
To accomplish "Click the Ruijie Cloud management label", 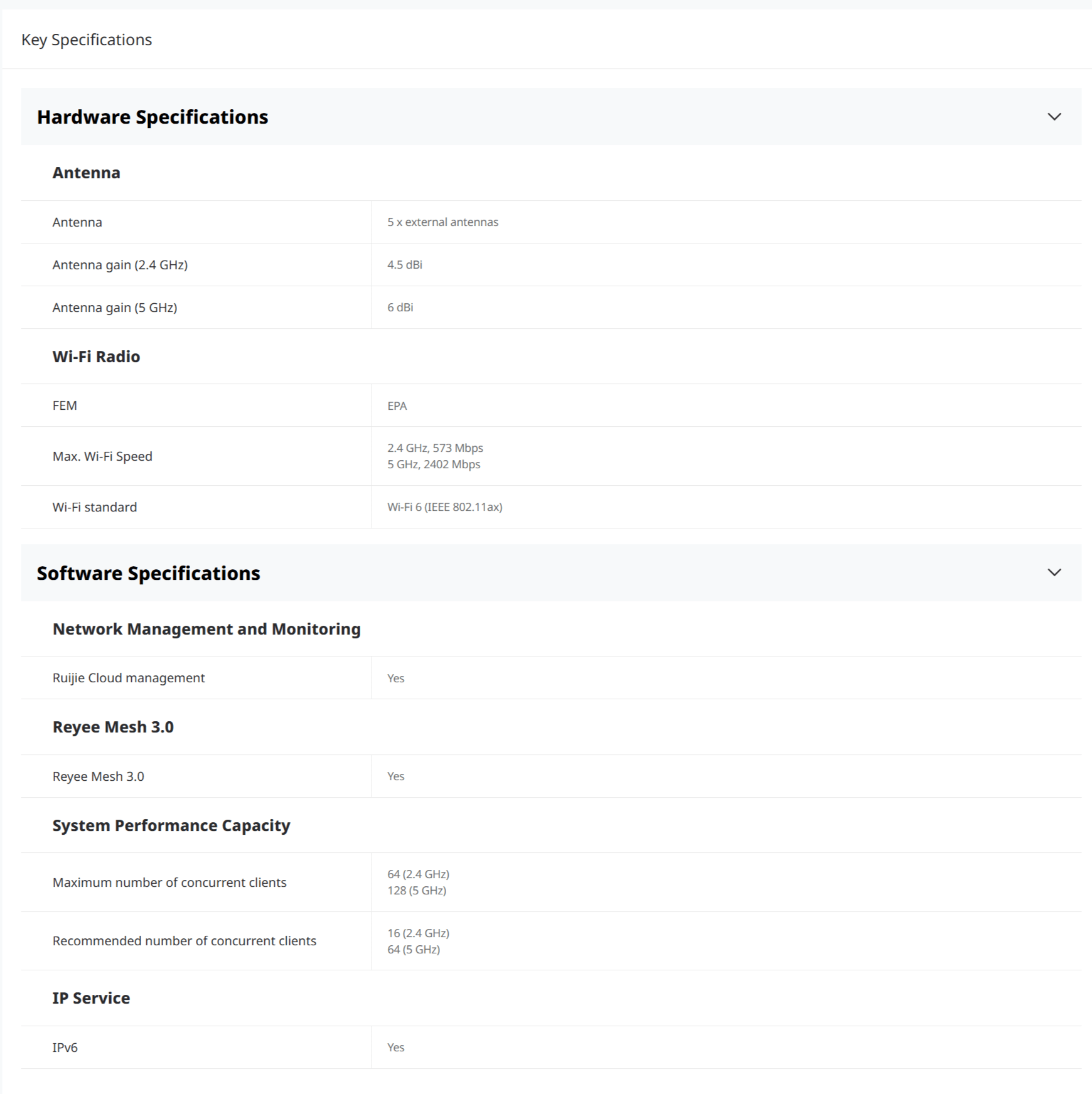I will point(129,678).
